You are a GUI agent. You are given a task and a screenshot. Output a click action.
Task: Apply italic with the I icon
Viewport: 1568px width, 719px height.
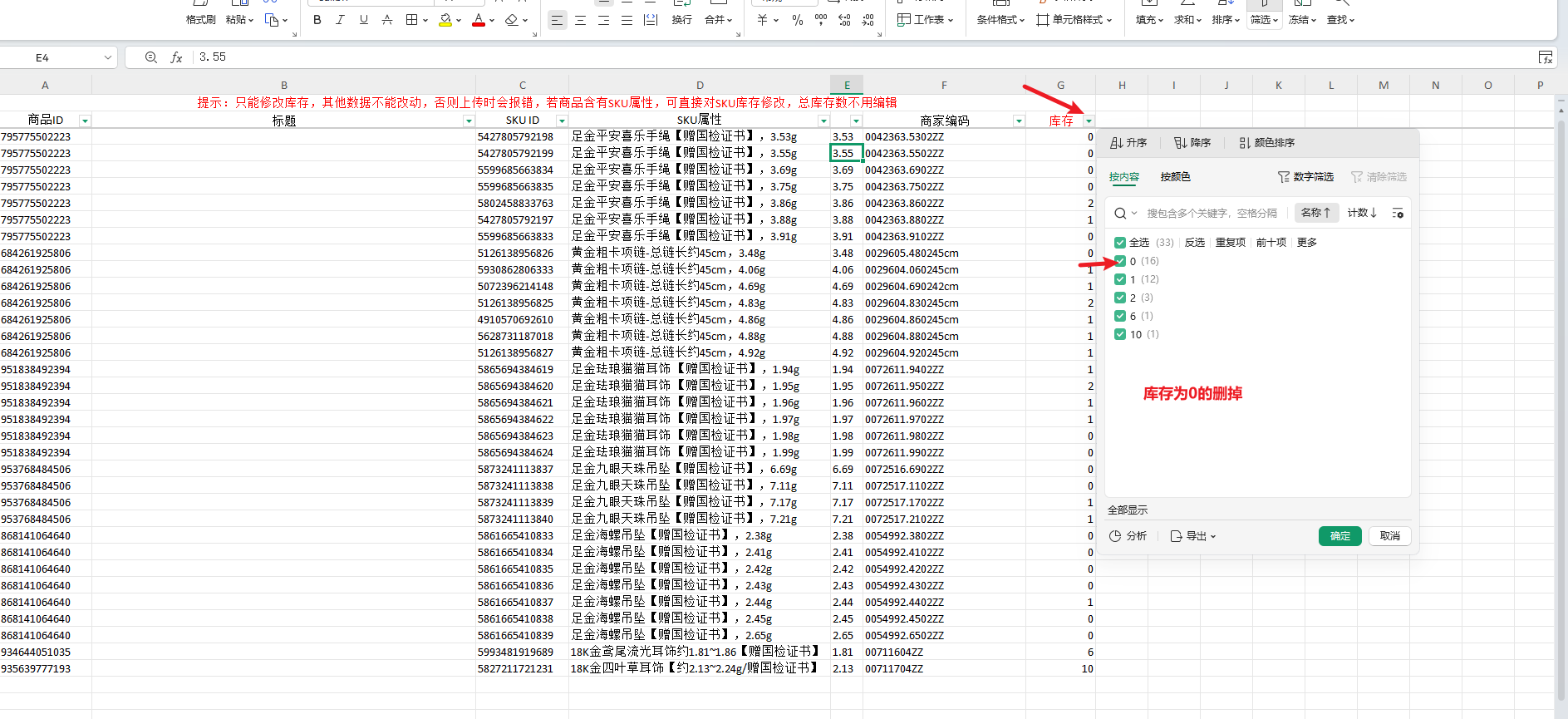340,20
